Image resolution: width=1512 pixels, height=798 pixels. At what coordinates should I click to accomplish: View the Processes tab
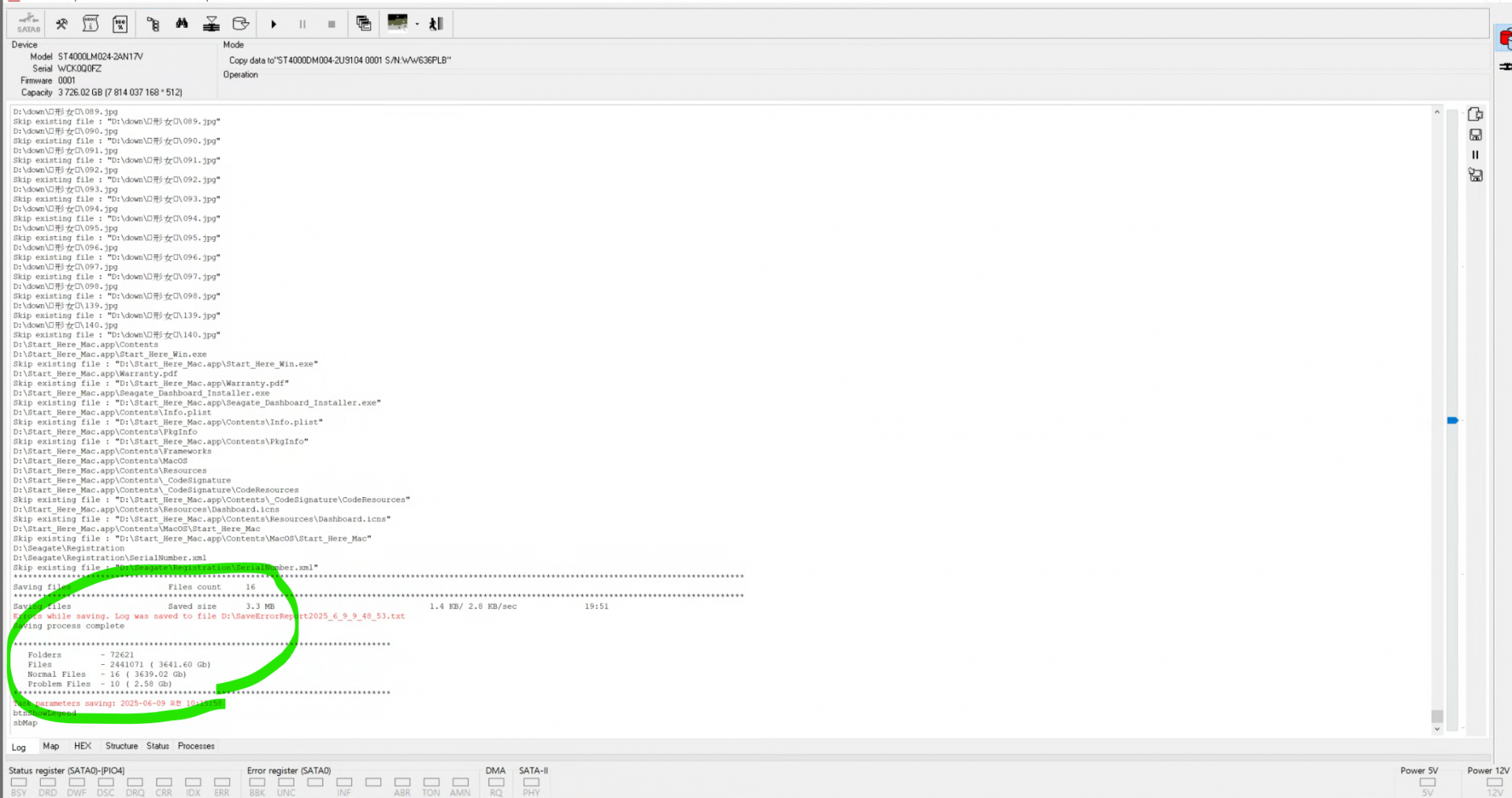196,746
